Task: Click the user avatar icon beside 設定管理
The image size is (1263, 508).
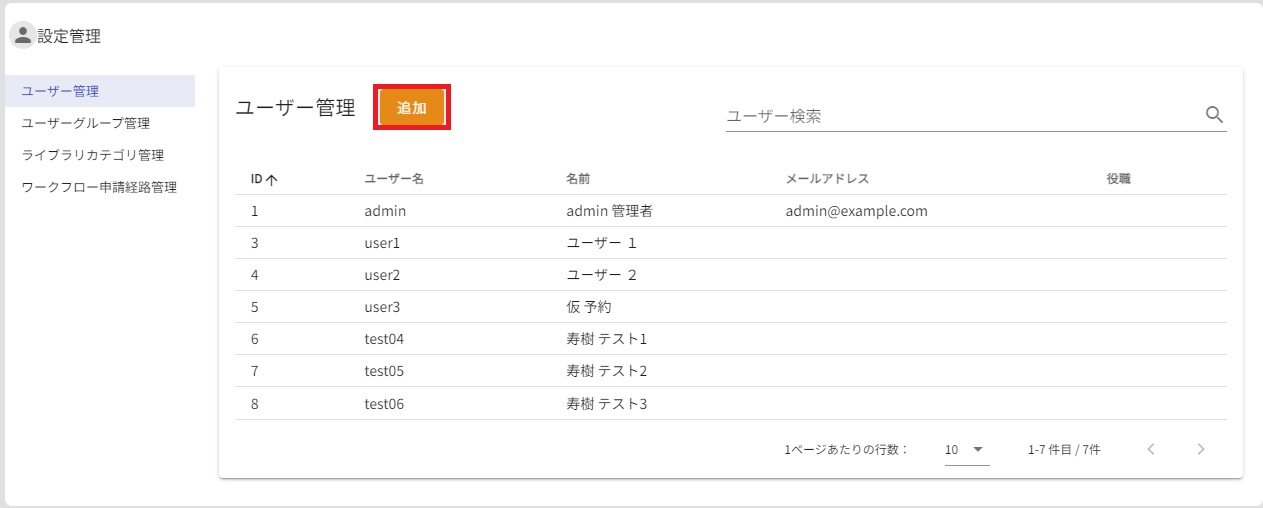Action: [22, 36]
